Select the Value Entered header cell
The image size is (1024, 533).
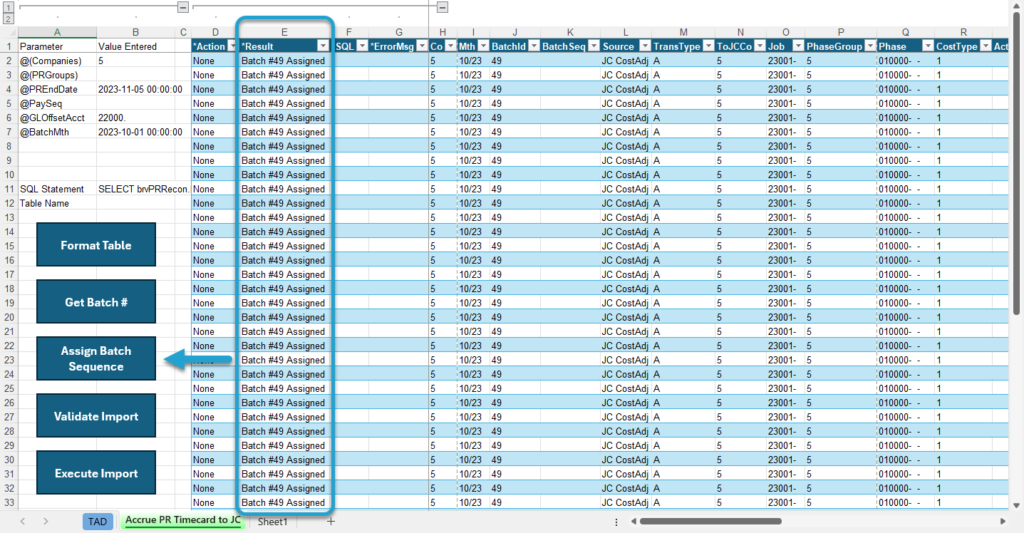(136, 46)
